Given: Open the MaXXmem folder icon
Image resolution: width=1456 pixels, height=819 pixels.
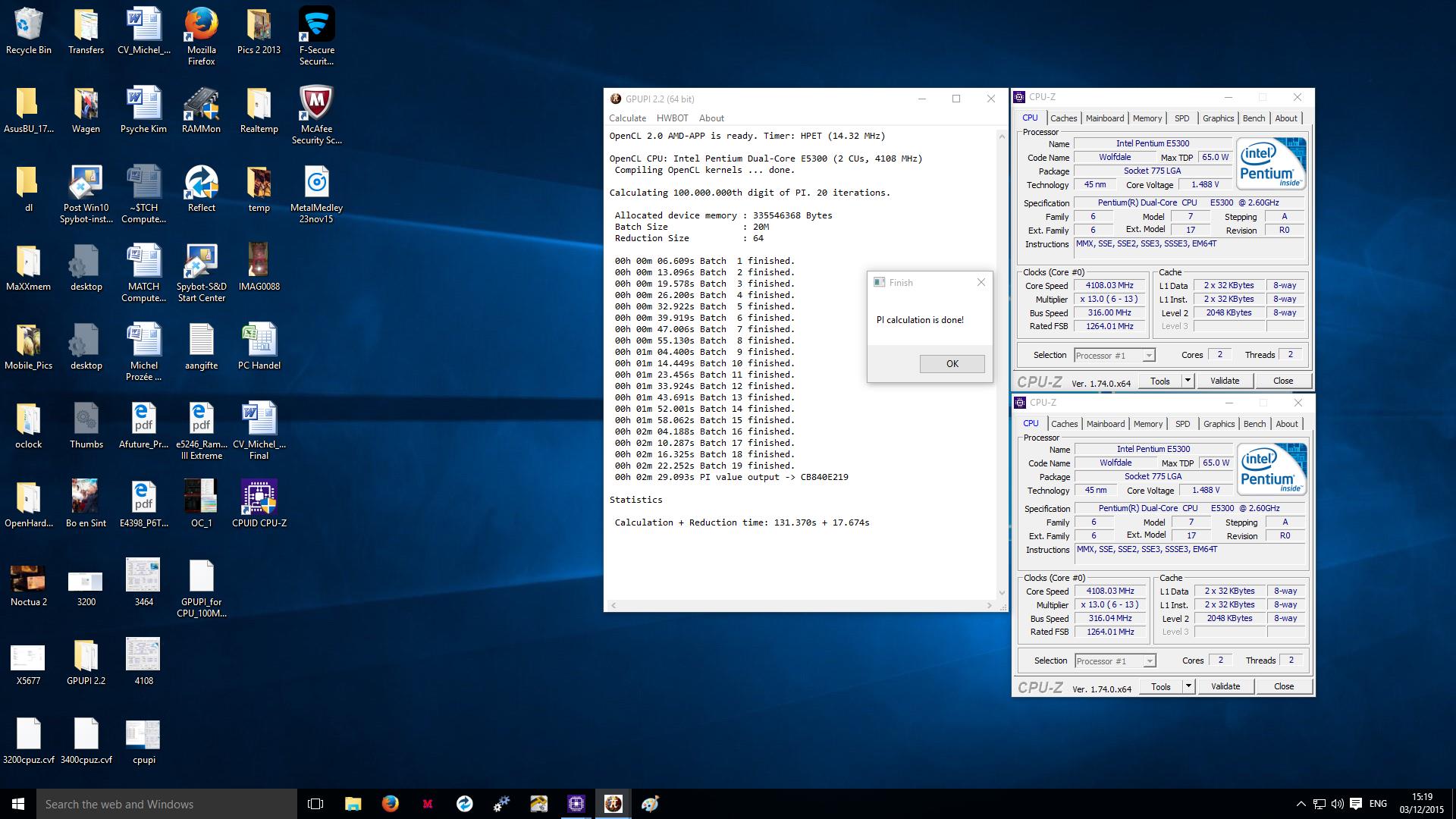Looking at the screenshot, I should 28,268.
